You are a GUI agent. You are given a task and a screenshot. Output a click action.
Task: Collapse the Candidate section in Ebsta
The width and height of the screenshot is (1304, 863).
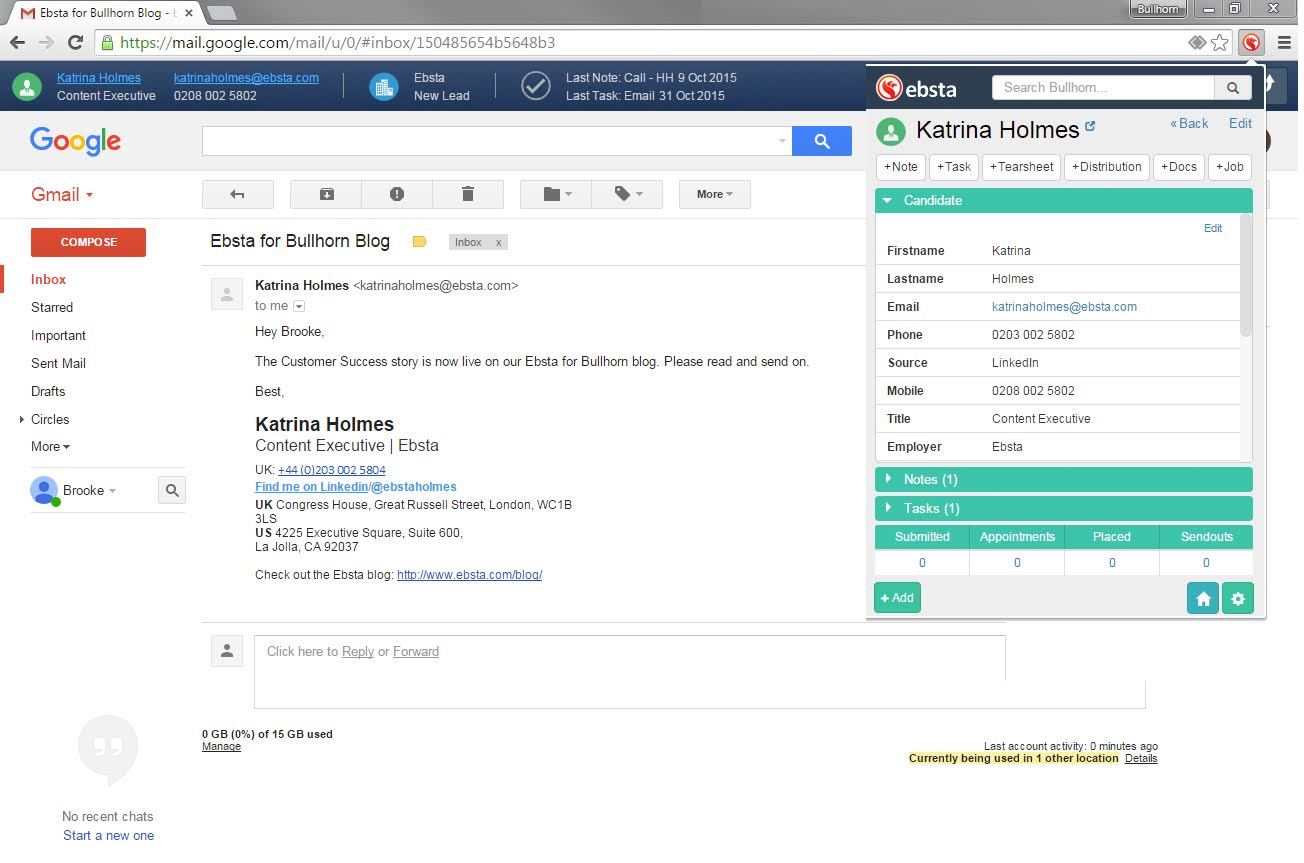1064,200
